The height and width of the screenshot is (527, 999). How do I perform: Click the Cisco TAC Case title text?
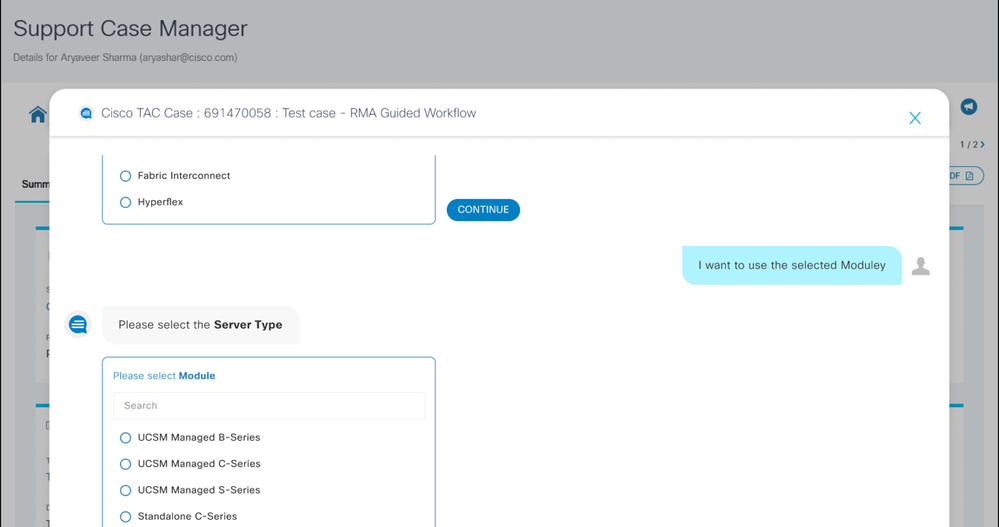tap(289, 113)
